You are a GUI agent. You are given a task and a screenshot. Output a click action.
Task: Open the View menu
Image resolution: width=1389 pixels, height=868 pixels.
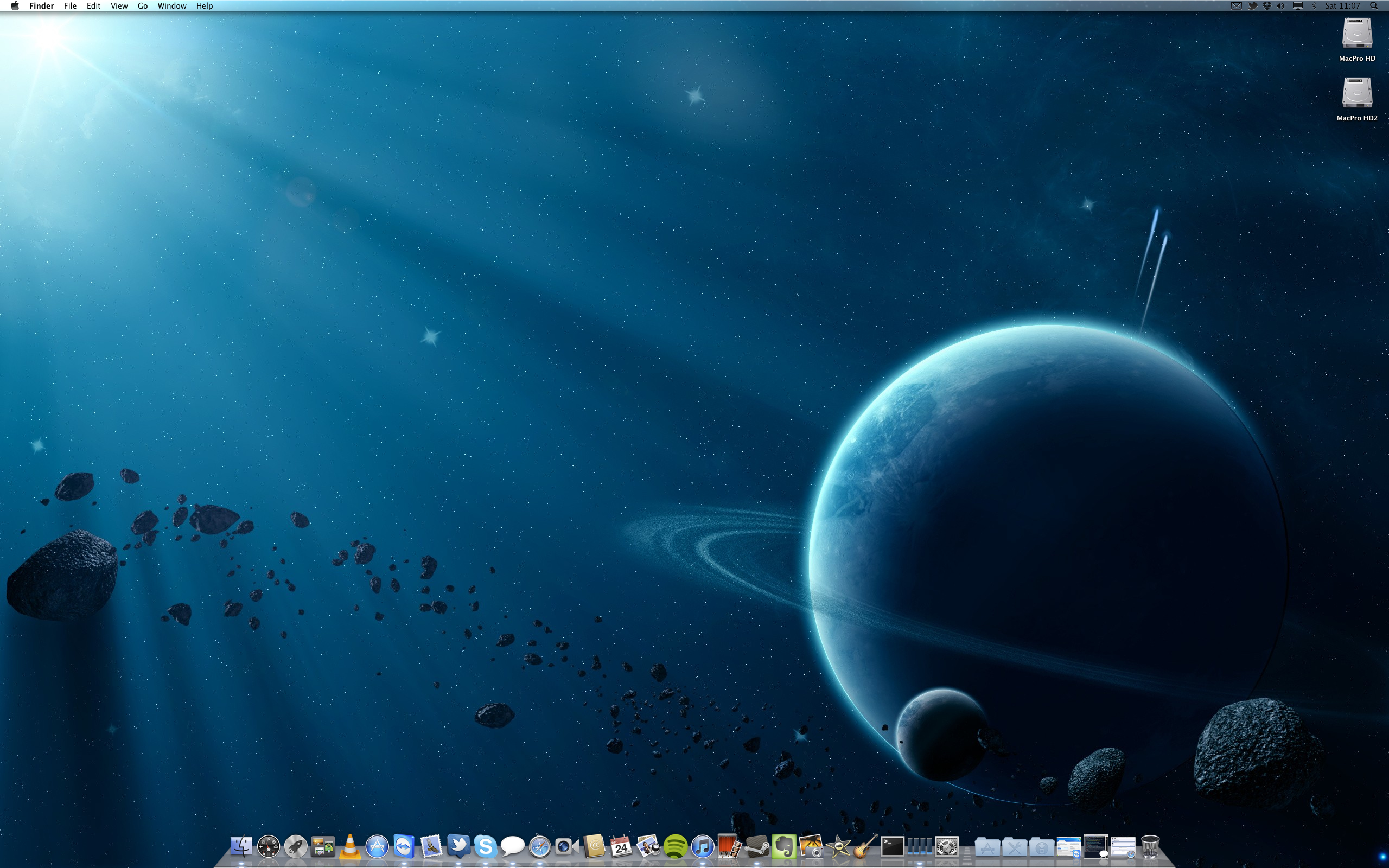119,6
